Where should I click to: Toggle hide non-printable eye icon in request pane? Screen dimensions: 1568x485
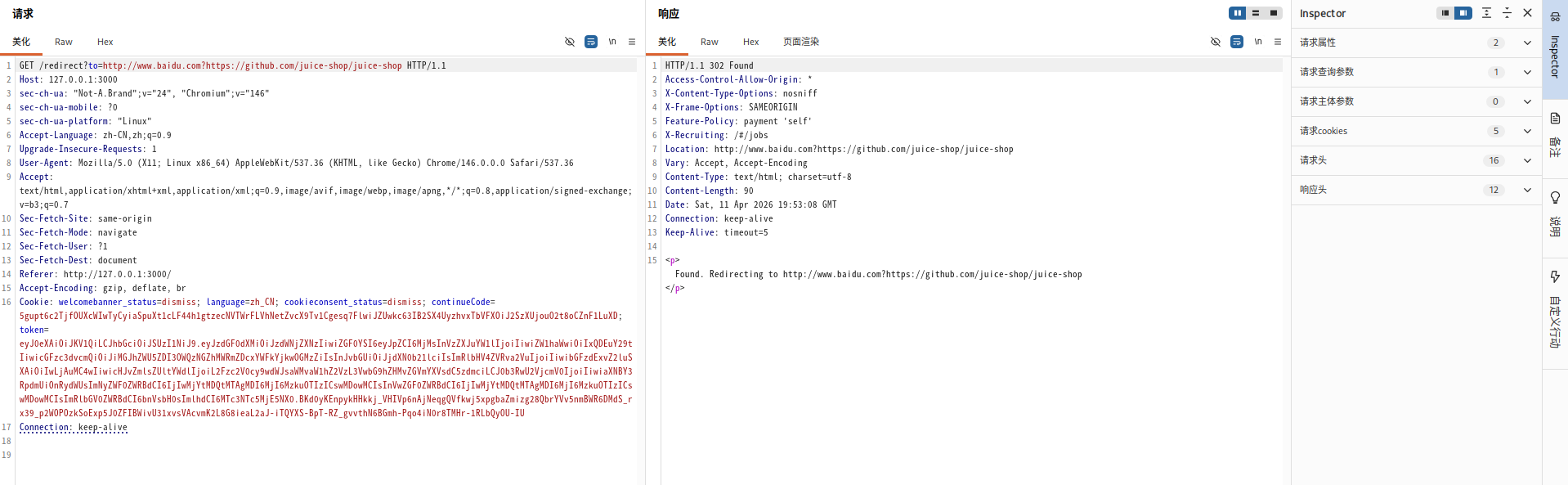coord(570,42)
